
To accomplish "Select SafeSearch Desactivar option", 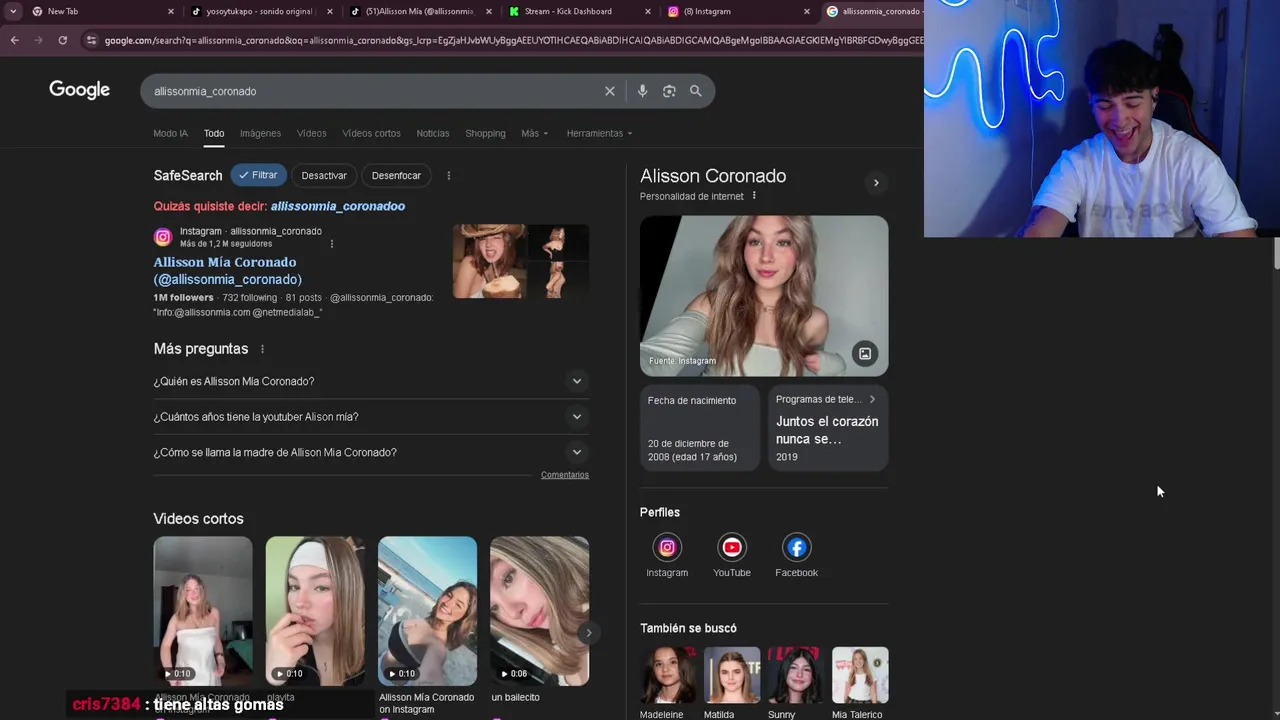I will [x=324, y=175].
